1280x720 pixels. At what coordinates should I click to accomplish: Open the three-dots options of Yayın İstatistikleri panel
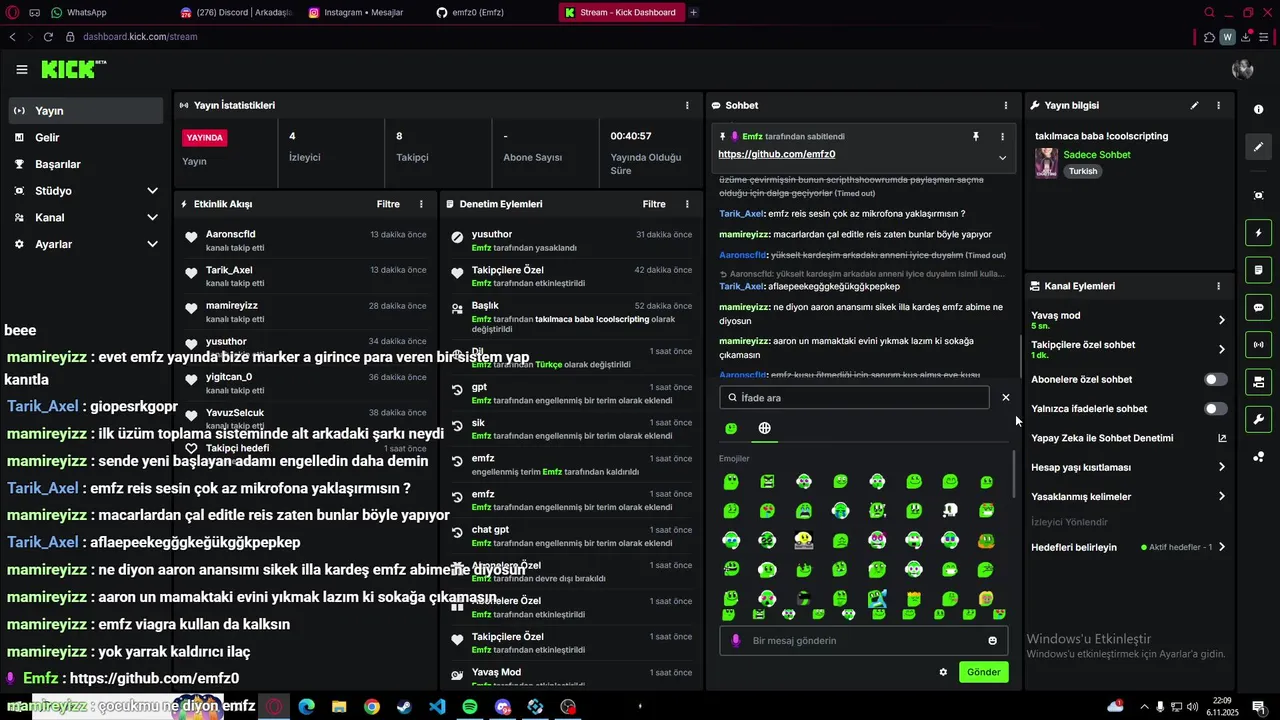click(x=687, y=105)
